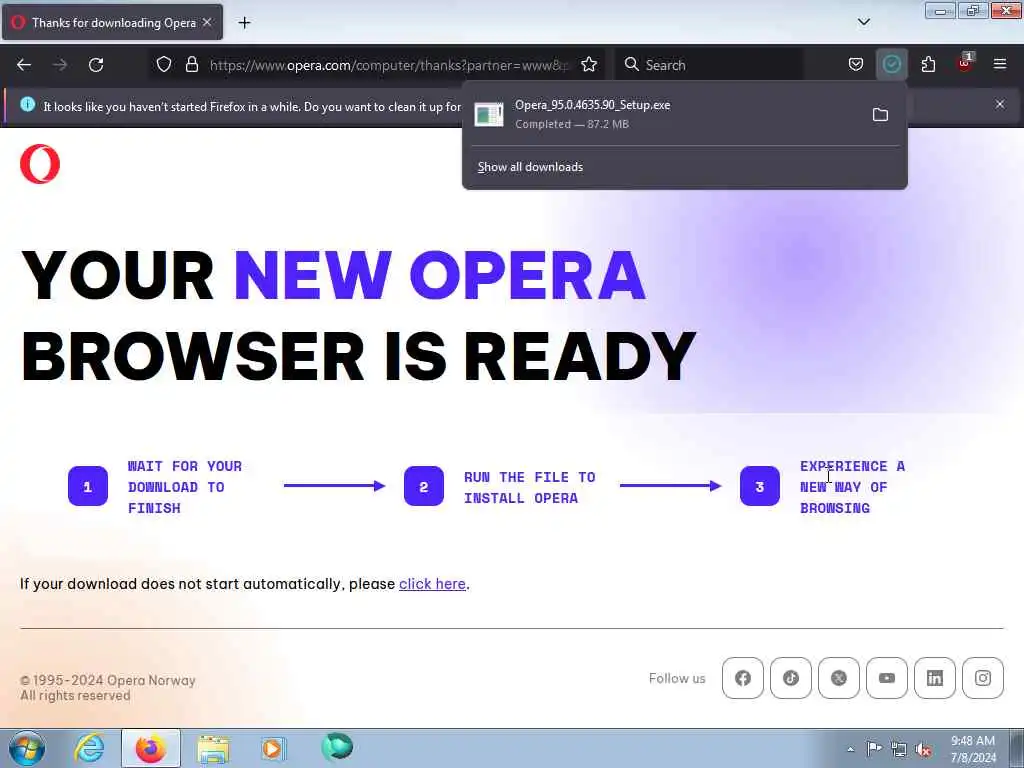
Task: Open Opera's Facebook page icon
Action: (x=743, y=678)
